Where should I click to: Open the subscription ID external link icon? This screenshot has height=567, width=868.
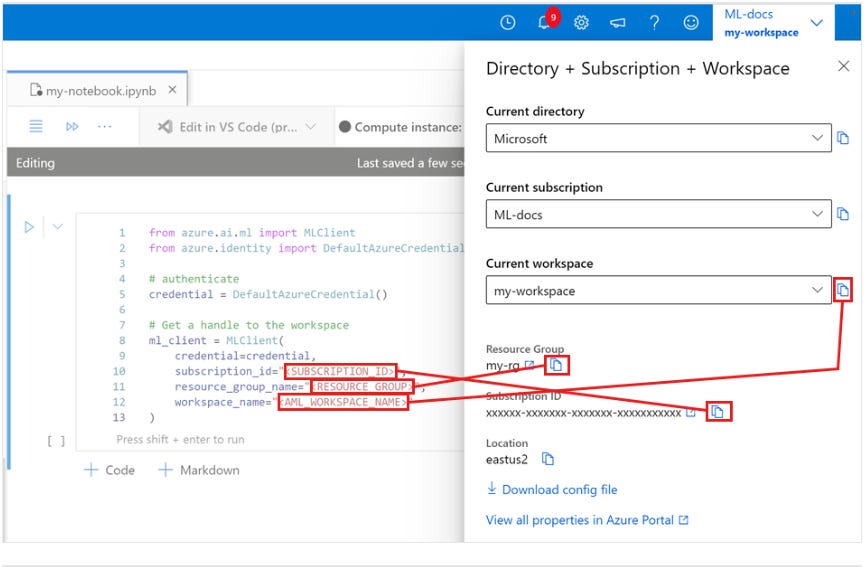[x=691, y=413]
